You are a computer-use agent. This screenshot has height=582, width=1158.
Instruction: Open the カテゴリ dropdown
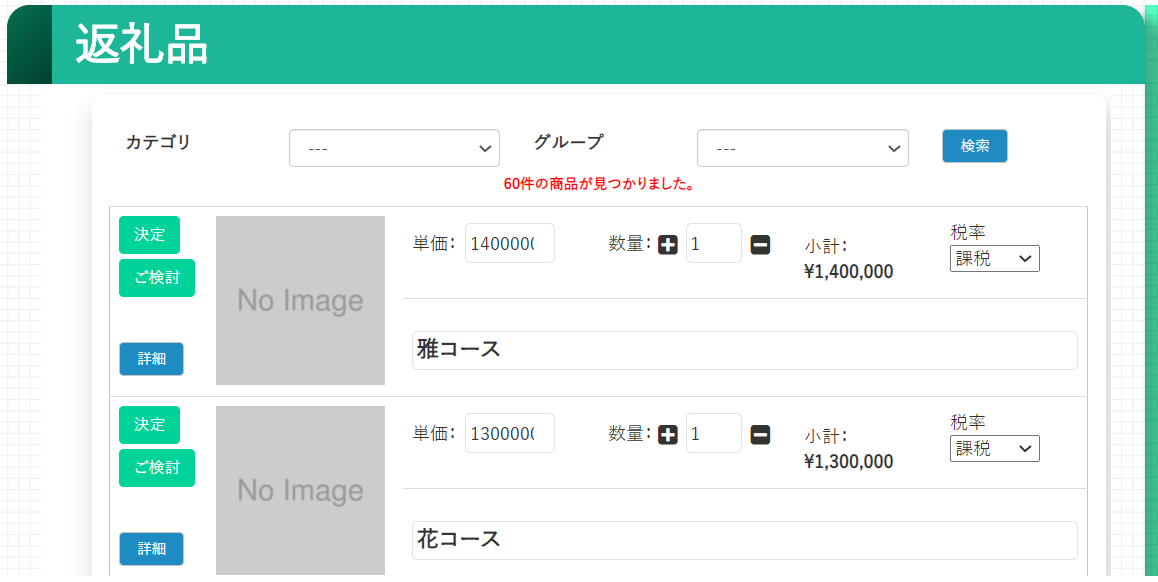coord(394,148)
